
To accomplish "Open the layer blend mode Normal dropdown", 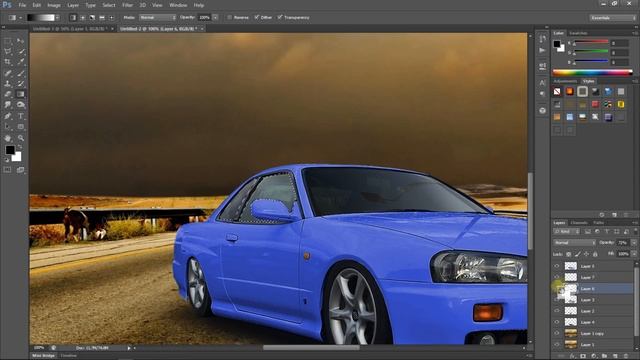I will tap(574, 242).
